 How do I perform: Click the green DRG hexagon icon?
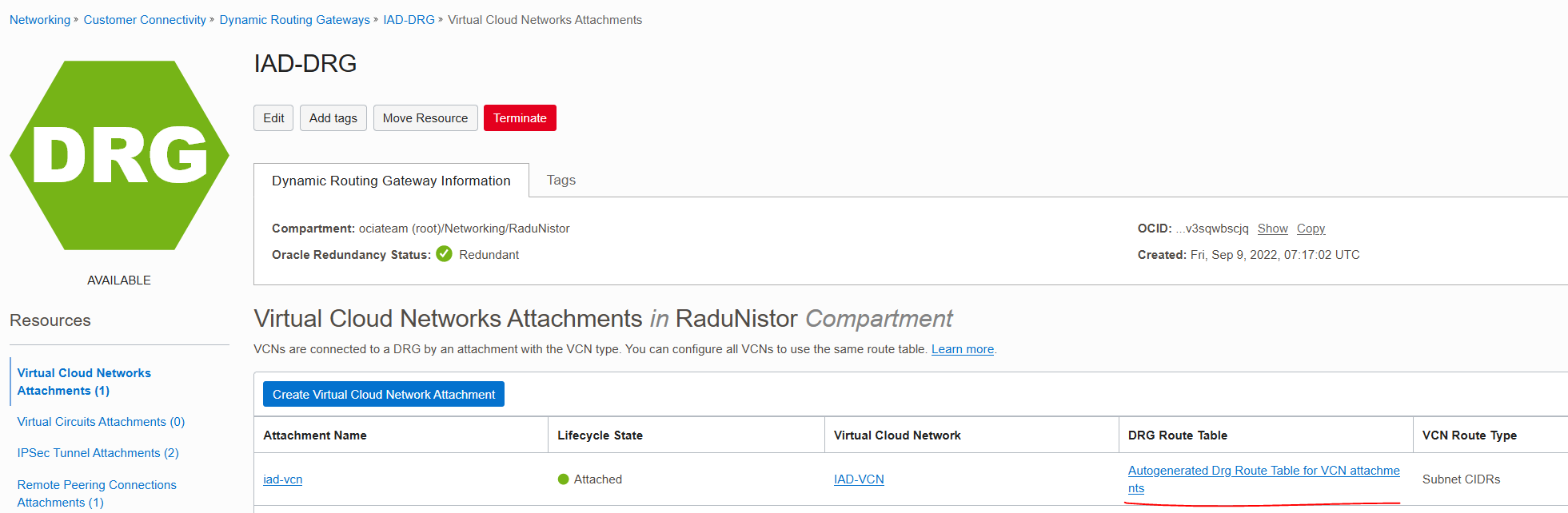pos(119,155)
